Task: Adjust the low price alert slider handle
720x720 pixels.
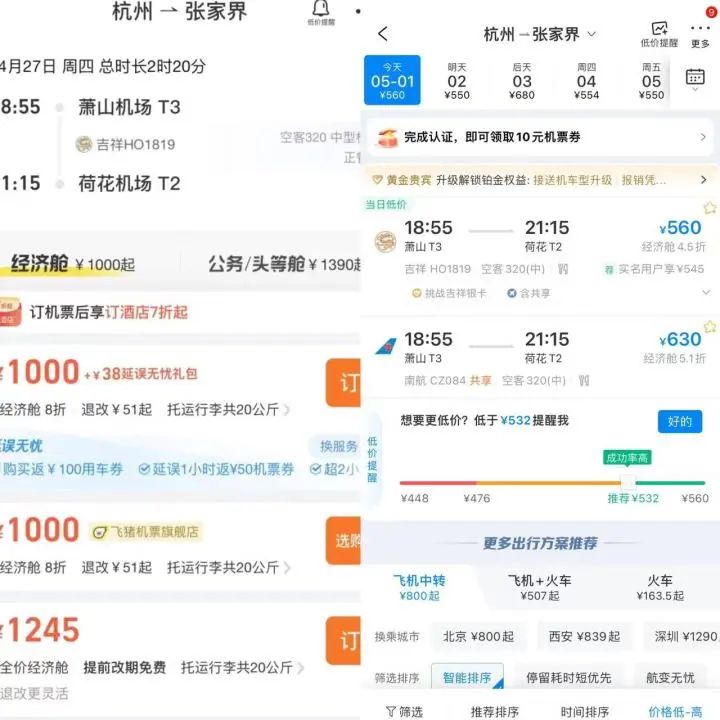Action: pyautogui.click(x=627, y=481)
